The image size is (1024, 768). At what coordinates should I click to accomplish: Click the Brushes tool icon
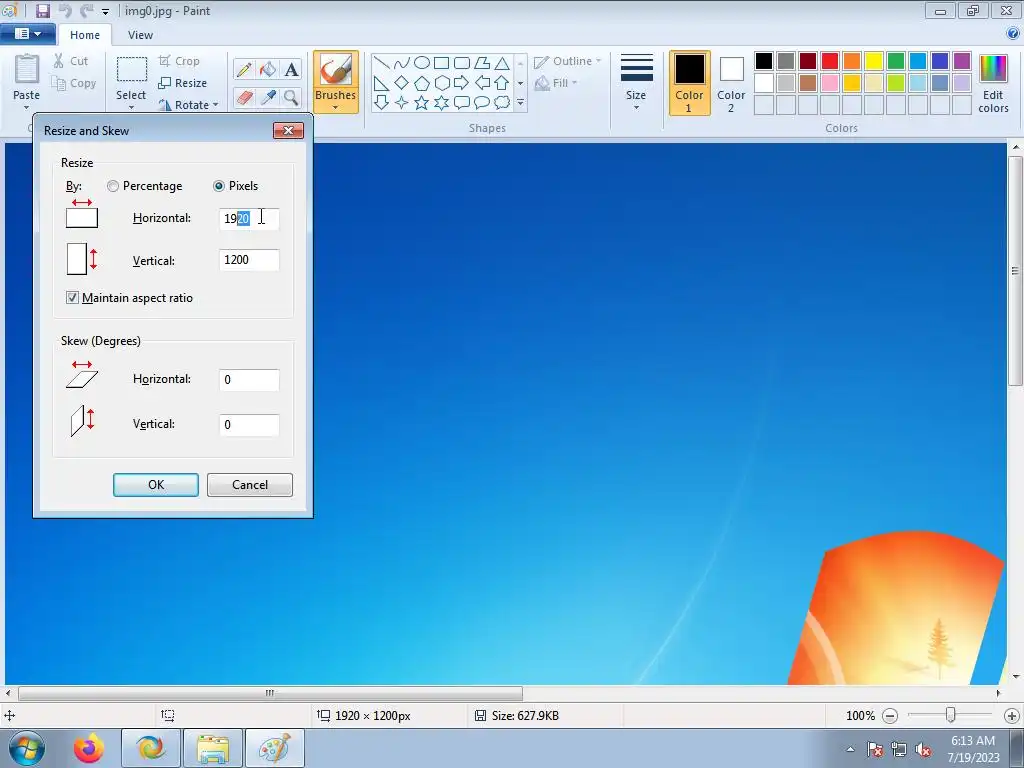(x=336, y=70)
